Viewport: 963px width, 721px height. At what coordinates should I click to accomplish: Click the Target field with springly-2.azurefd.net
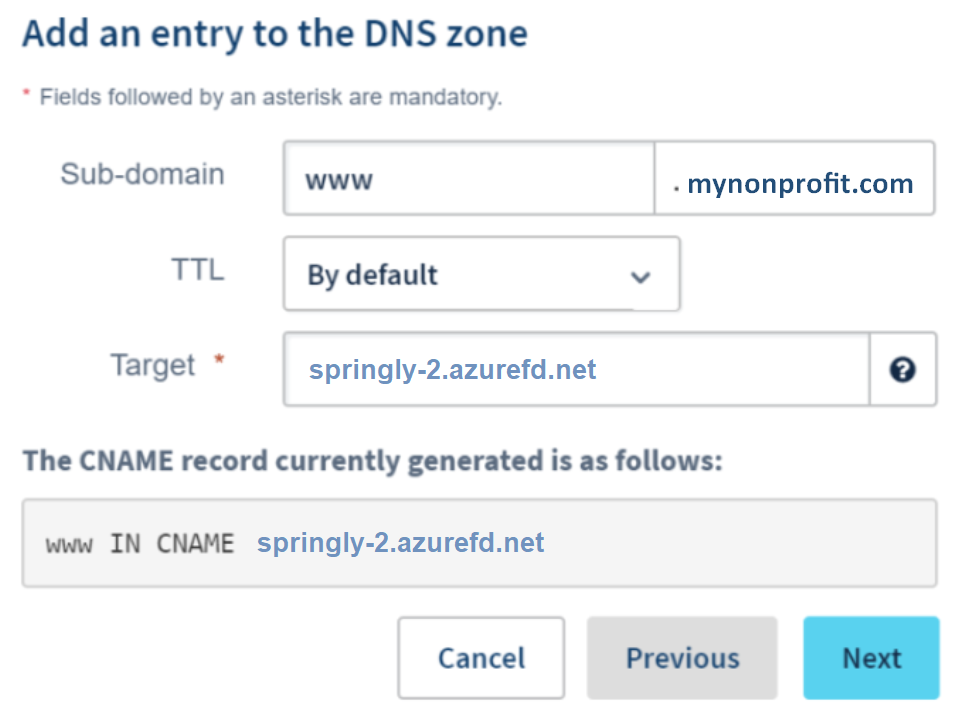(575, 370)
